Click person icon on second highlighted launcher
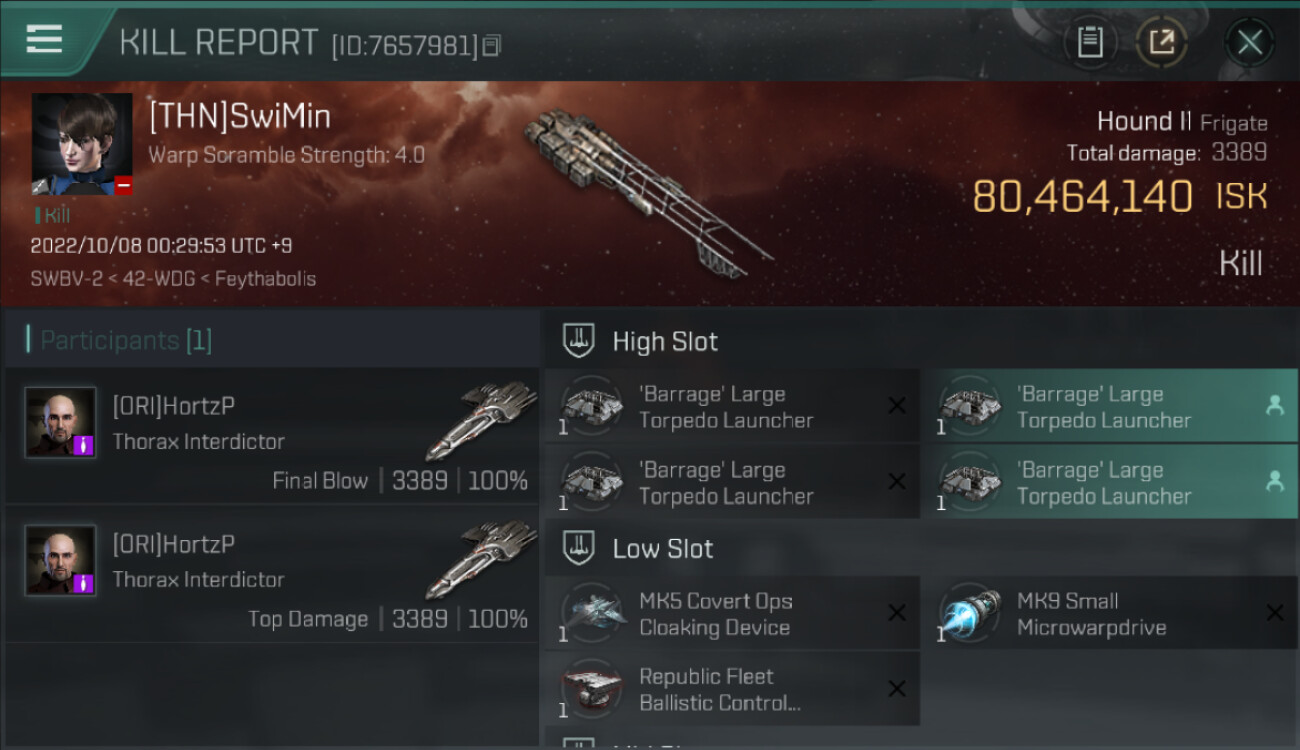Viewport: 1300px width, 750px height. click(1275, 481)
